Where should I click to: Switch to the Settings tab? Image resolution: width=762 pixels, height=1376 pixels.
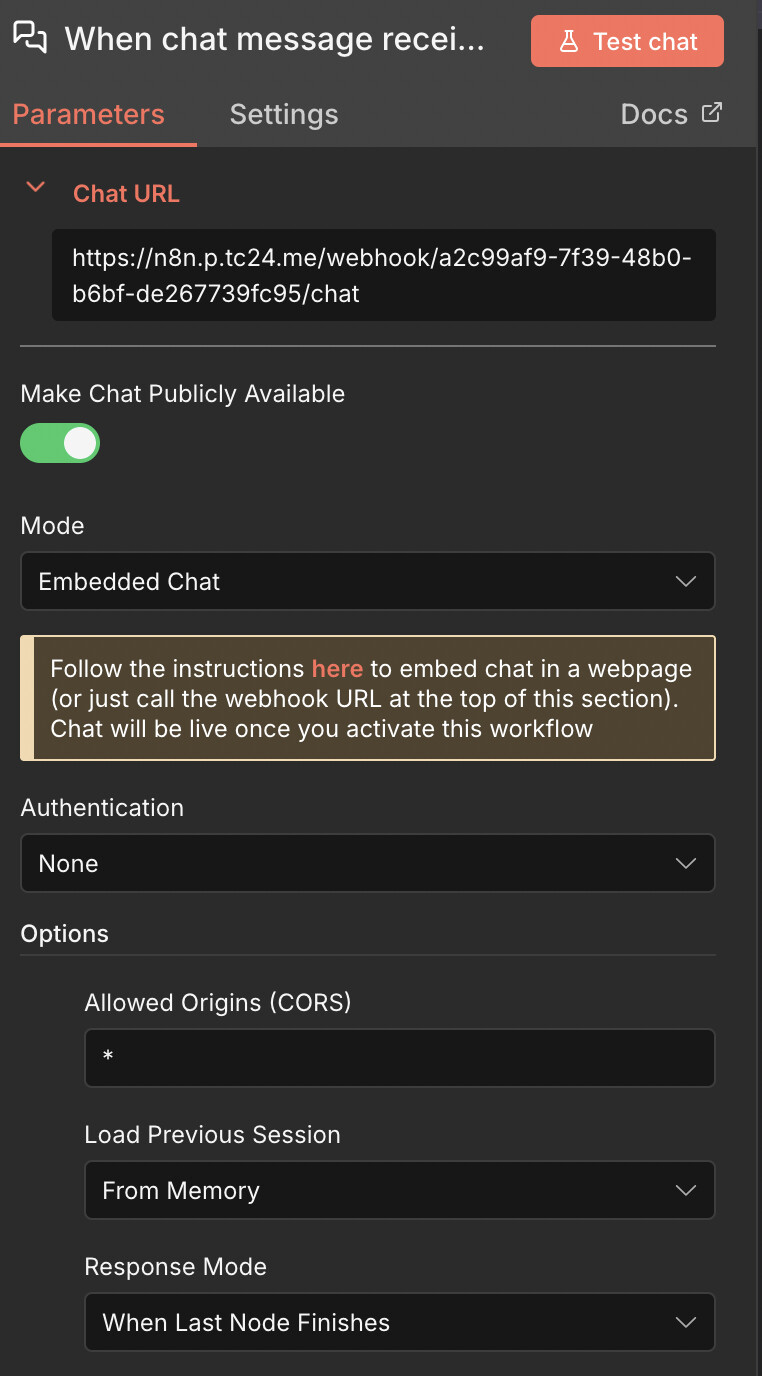tap(284, 114)
